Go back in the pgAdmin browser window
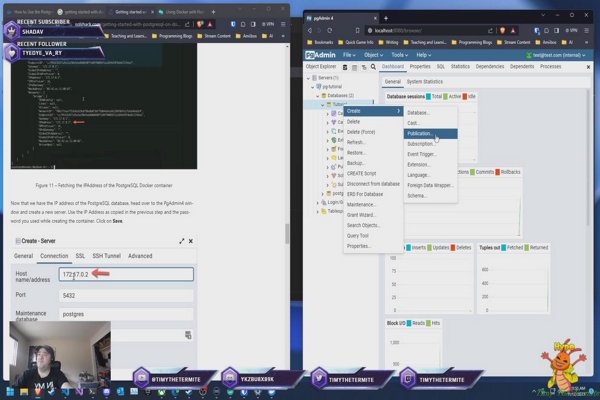600x400 pixels. (x=310, y=30)
